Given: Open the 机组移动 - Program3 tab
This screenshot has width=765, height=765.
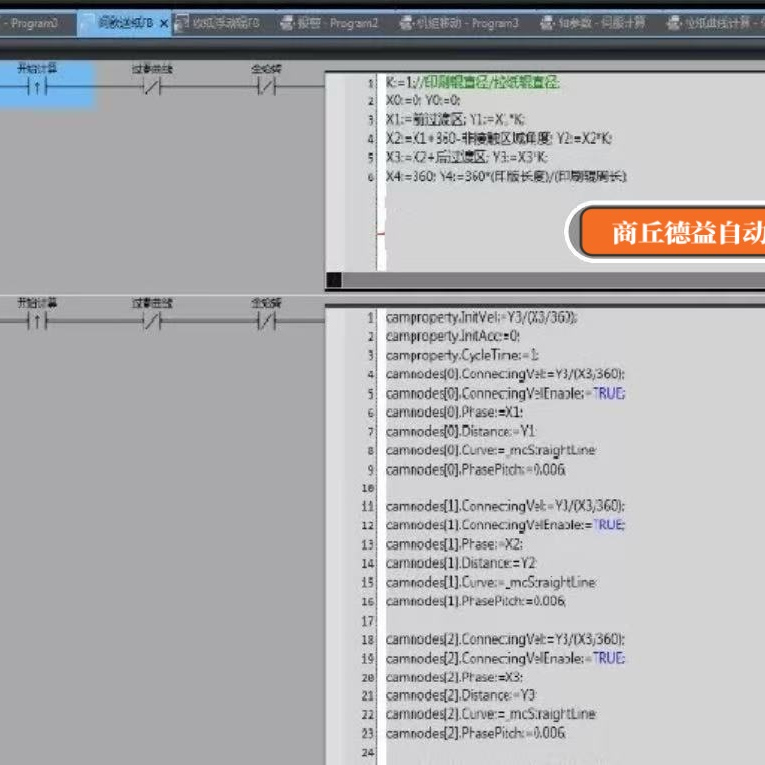Looking at the screenshot, I should (x=459, y=23).
